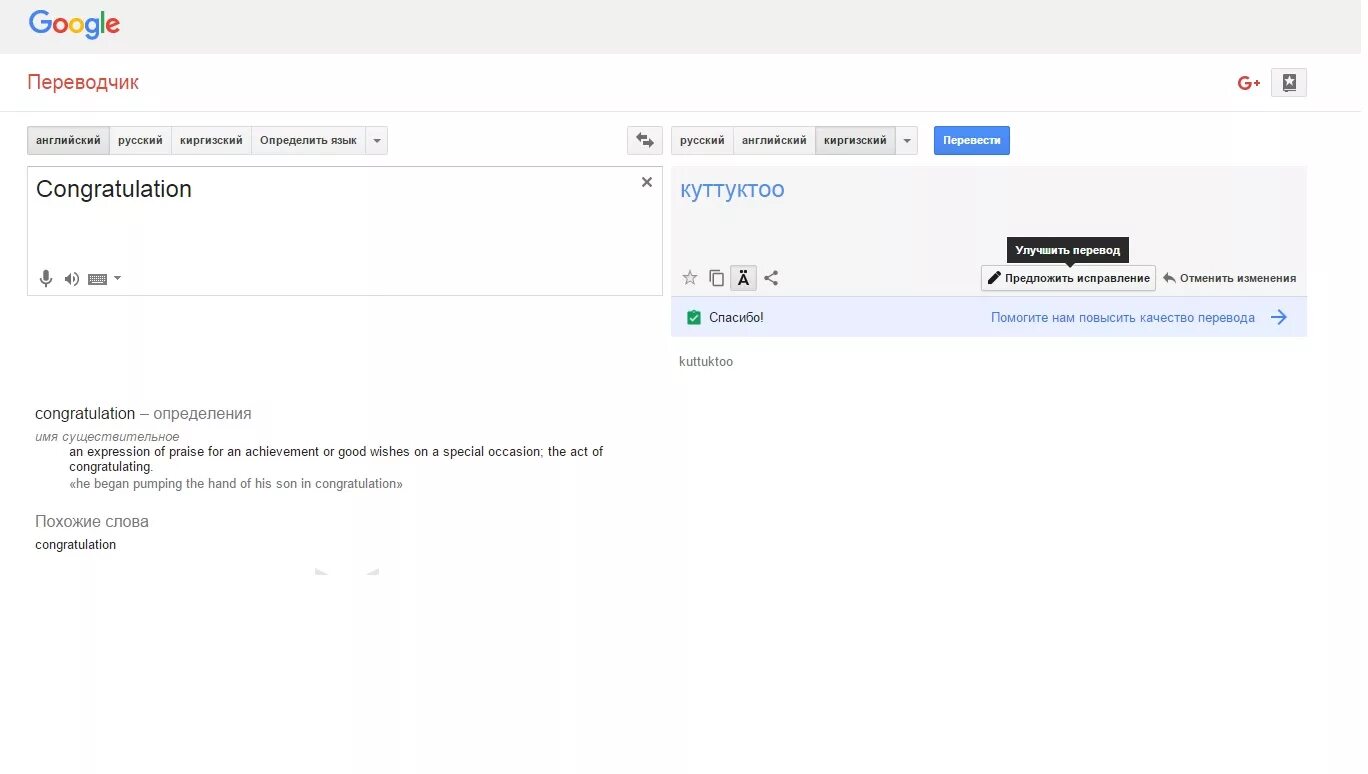Click the pencil suggest-edit icon
Viewport: 1368px width, 774px height.
[994, 278]
